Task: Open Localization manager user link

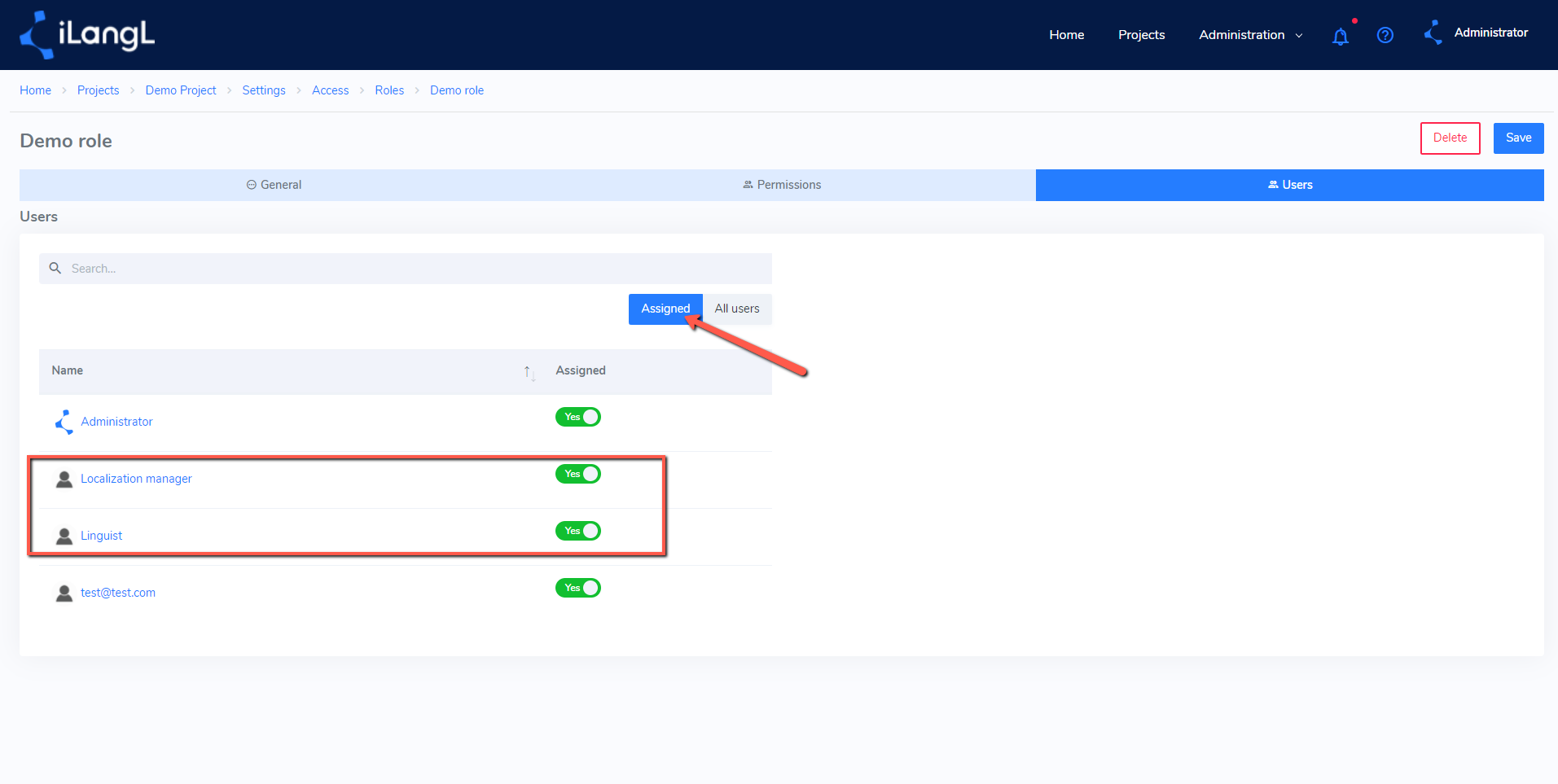Action: [x=136, y=479]
